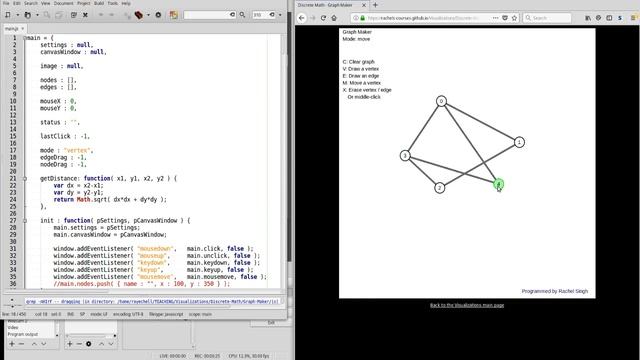Viewport: 640px width, 360px height.
Task: Click the Color chooser icon
Action: (173, 15)
